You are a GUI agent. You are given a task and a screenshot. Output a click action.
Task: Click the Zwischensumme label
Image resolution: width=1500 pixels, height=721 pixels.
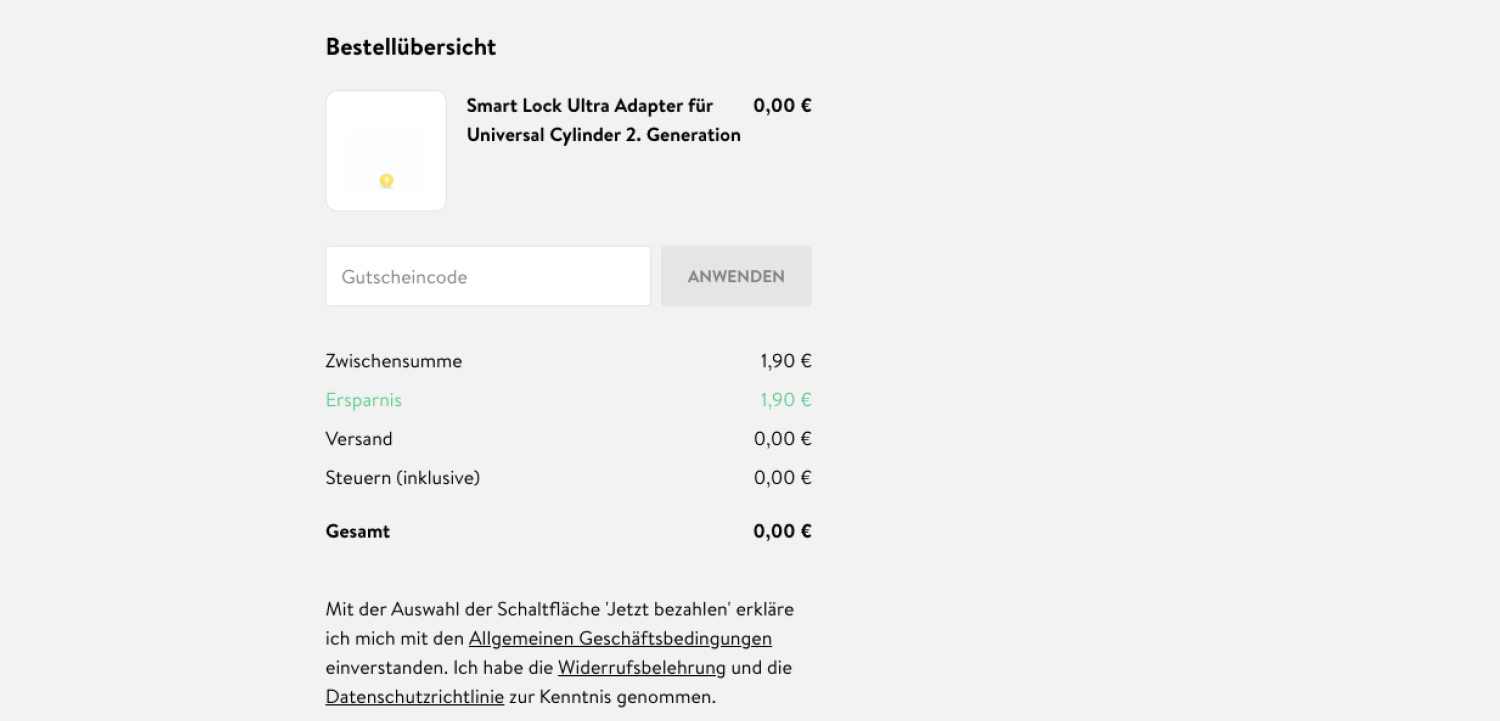pos(394,361)
